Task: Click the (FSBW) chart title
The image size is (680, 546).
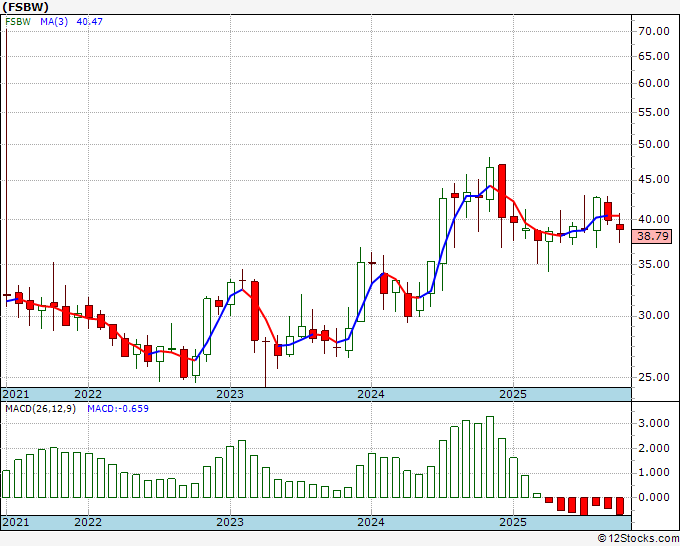Action: tap(26, 7)
